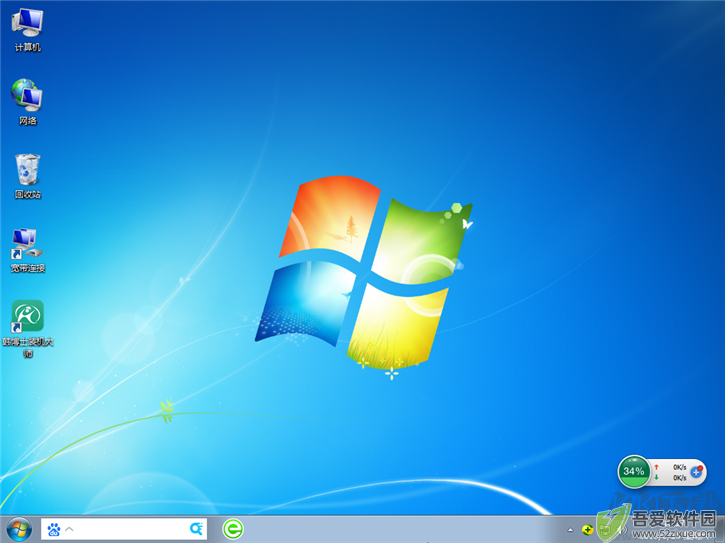This screenshot has width=725, height=543.
Task: Click the blue search magnifier in taskbar
Action: pos(196,529)
